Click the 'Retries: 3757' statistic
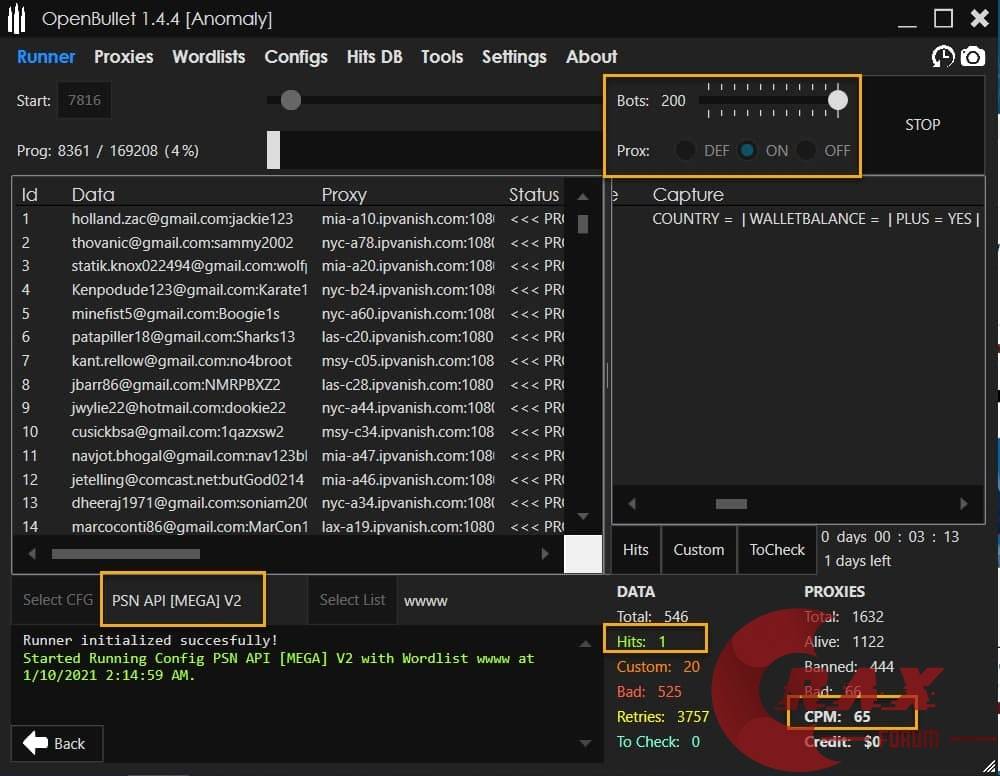The width and height of the screenshot is (1000, 776). [663, 717]
